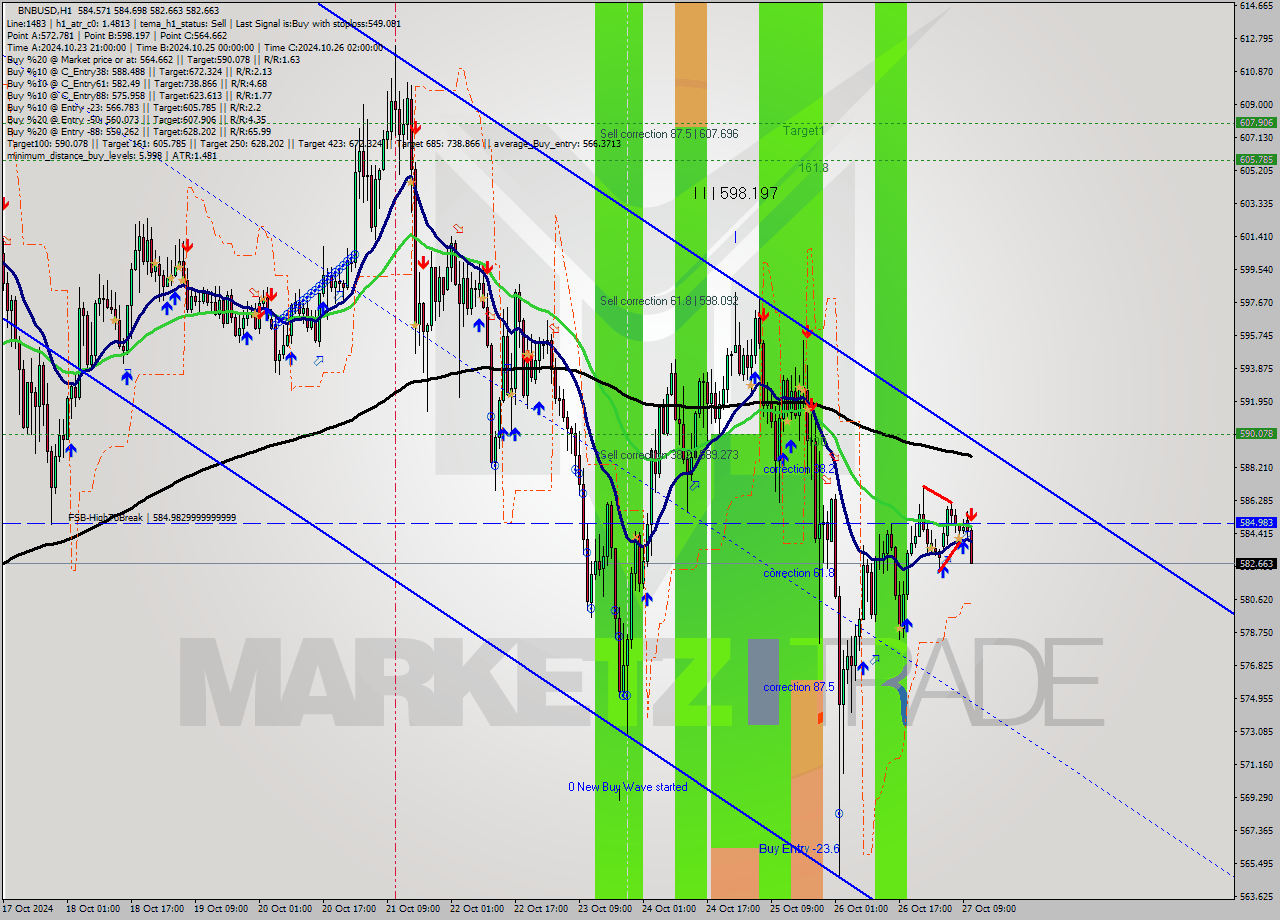Click 'Sell correction 87.5 | 607.696' label

[x=669, y=133]
